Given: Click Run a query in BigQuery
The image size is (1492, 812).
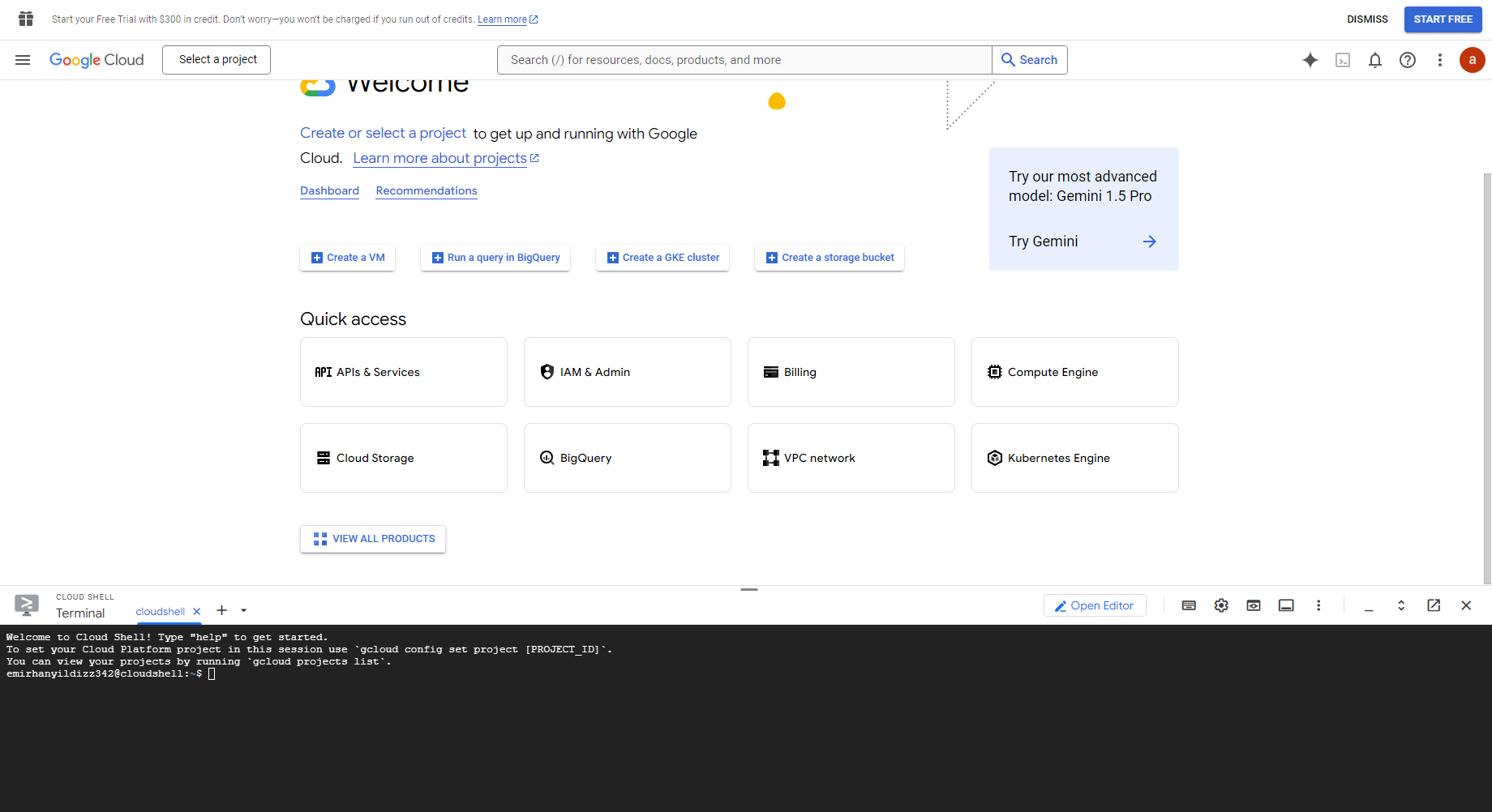Looking at the screenshot, I should (x=495, y=258).
